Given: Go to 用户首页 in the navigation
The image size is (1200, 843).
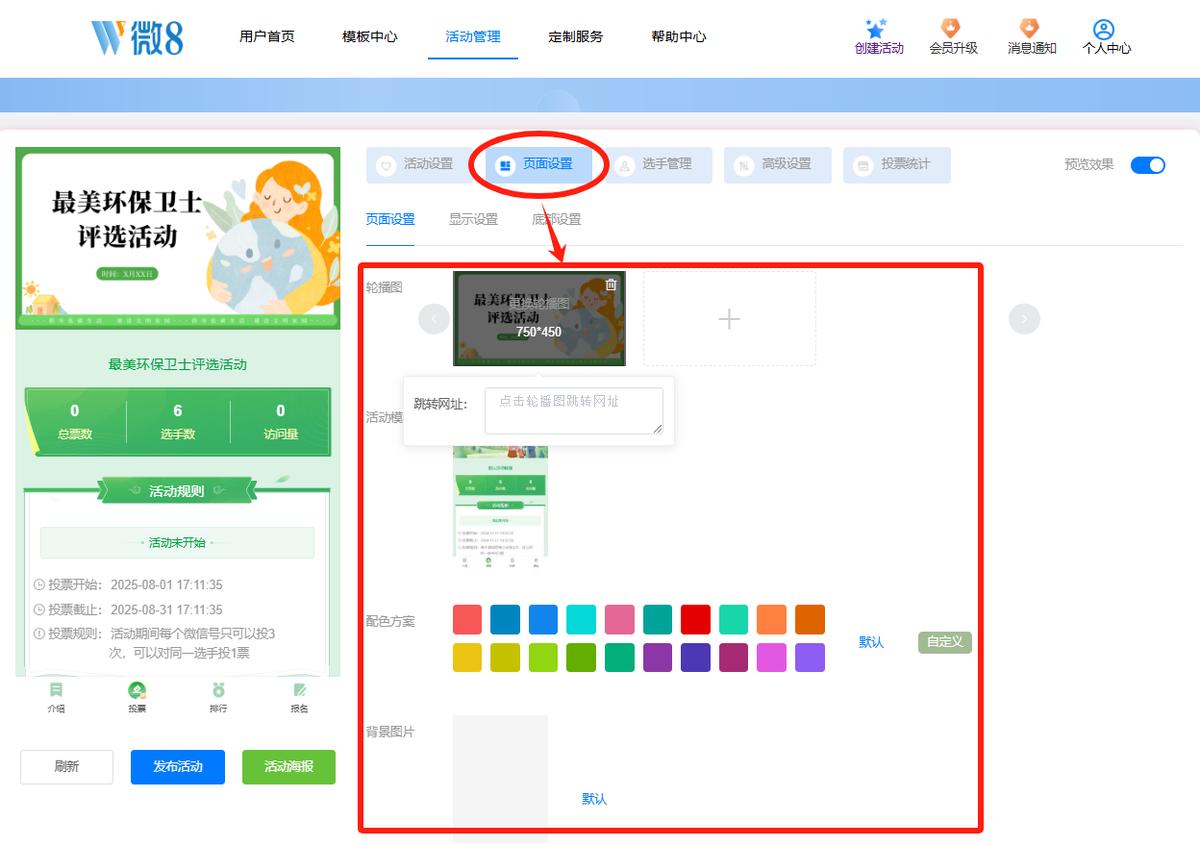Looking at the screenshot, I should coord(267,37).
